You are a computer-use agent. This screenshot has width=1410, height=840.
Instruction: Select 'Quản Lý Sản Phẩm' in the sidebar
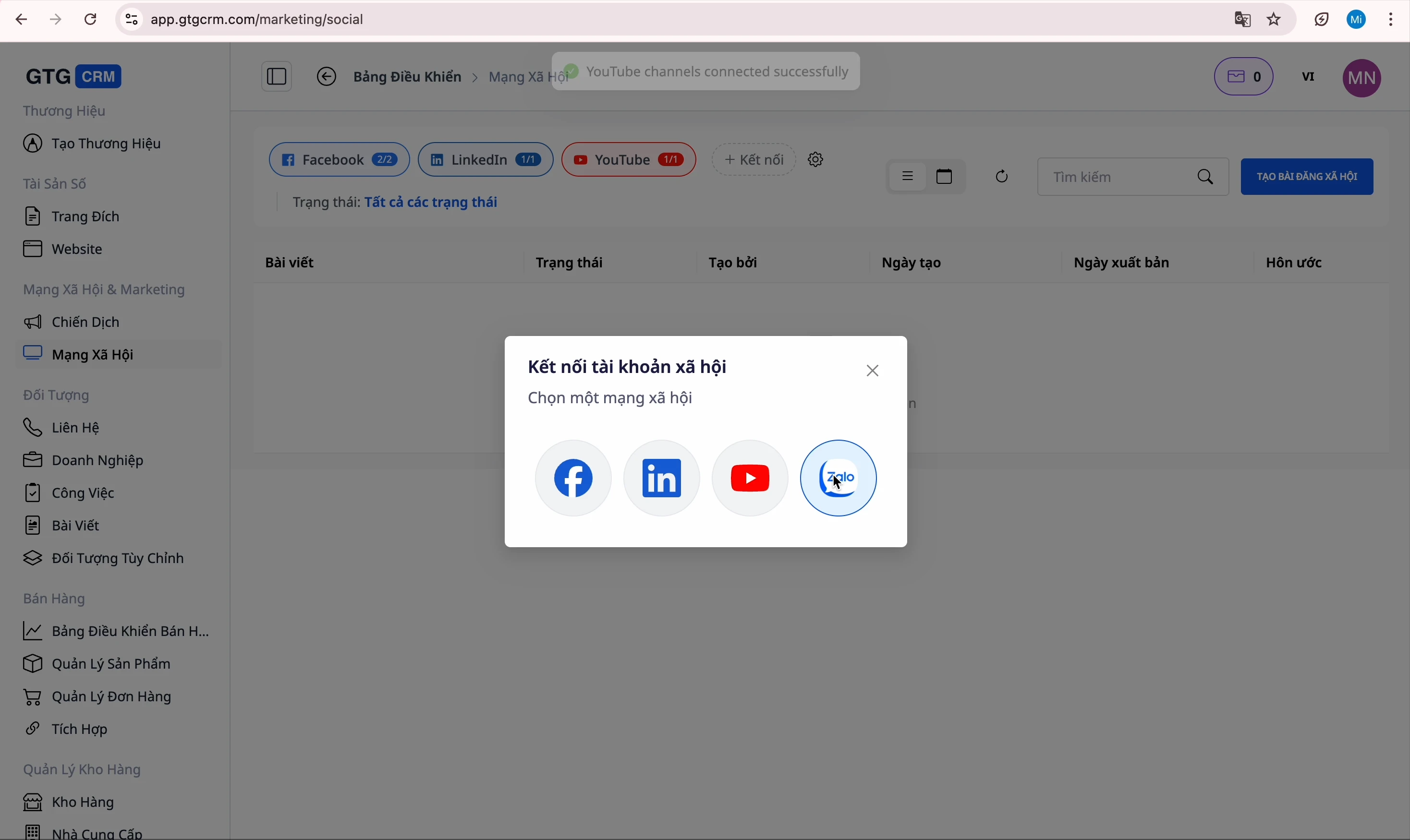click(113, 663)
